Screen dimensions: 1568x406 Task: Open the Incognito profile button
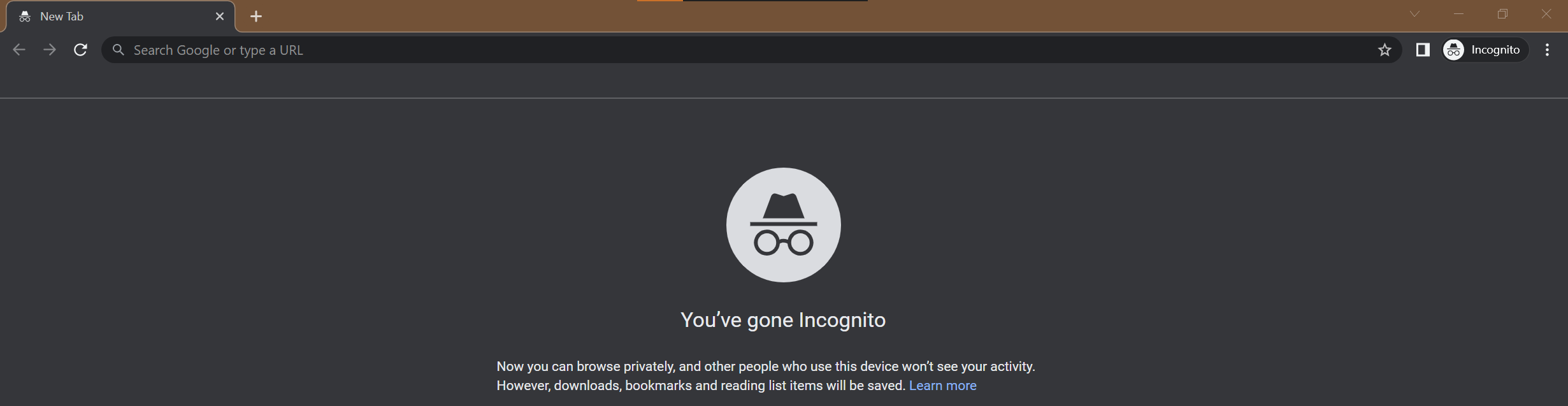click(1485, 50)
